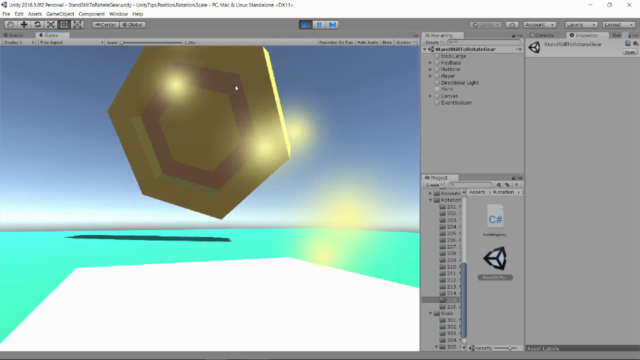Viewport: 640px width, 360px height.
Task: Open the Layout dropdown
Action: point(618,25)
